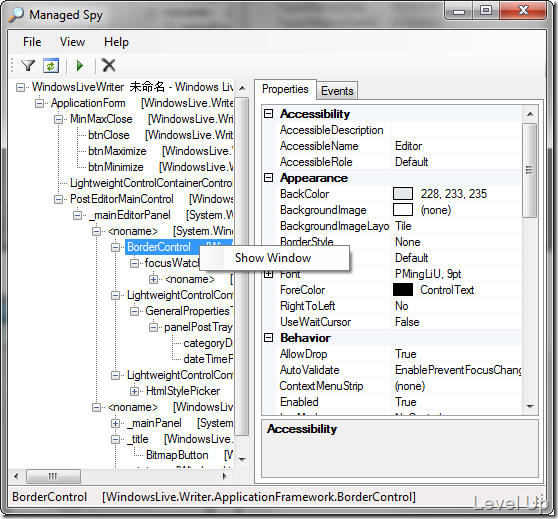Image resolution: width=558 pixels, height=519 pixels.
Task: Expand the _mainPanel tree node
Action: pos(115,424)
